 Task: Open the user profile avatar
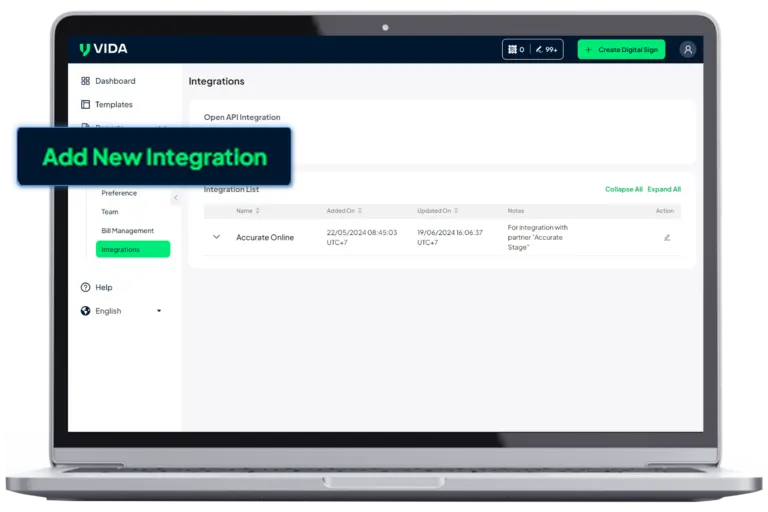coord(688,49)
